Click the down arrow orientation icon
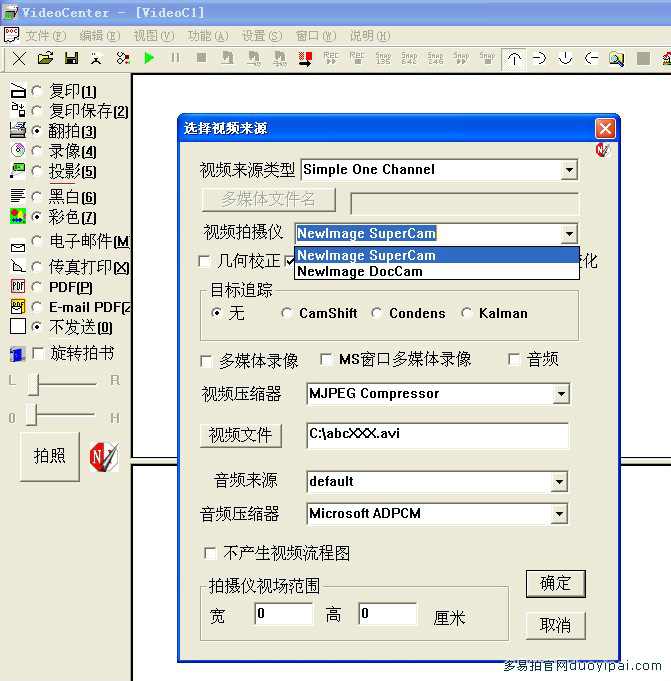The width and height of the screenshot is (671, 681). coord(565,58)
